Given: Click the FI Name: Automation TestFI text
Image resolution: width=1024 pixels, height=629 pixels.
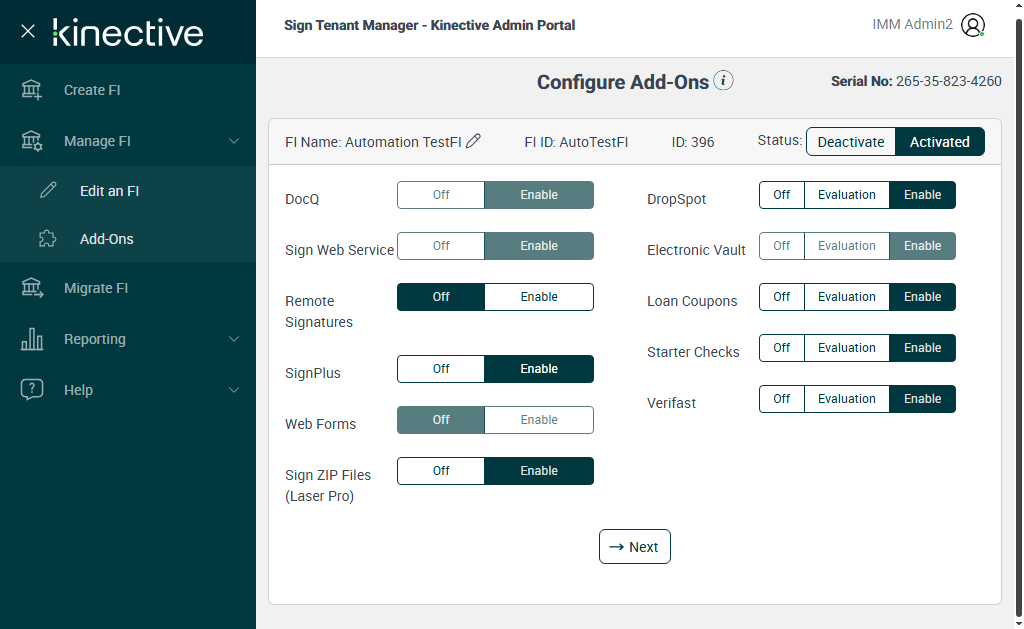Looking at the screenshot, I should click(x=373, y=142).
